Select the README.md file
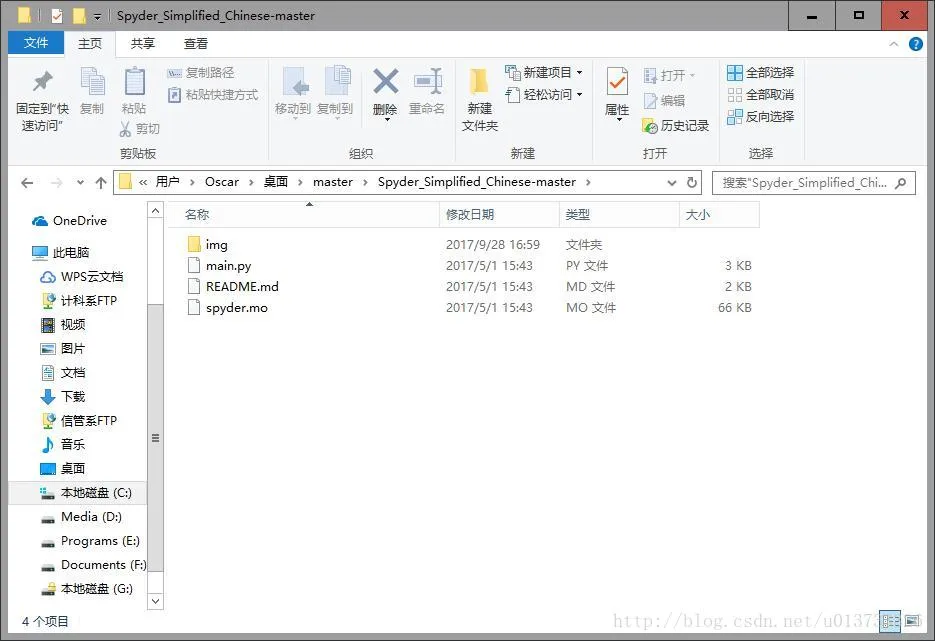Screen dimensions: 935x641 click(x=242, y=287)
